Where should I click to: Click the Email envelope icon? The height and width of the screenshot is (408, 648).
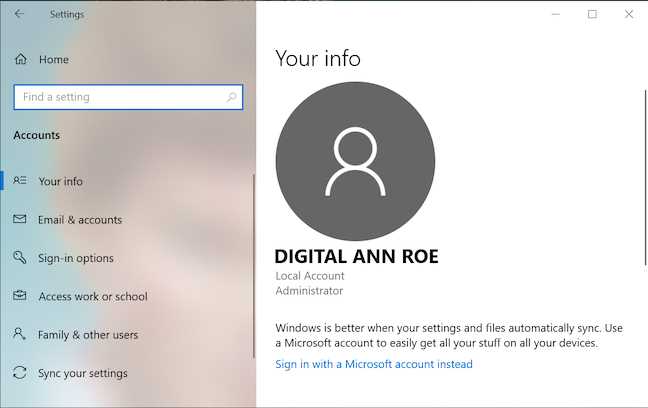19,219
